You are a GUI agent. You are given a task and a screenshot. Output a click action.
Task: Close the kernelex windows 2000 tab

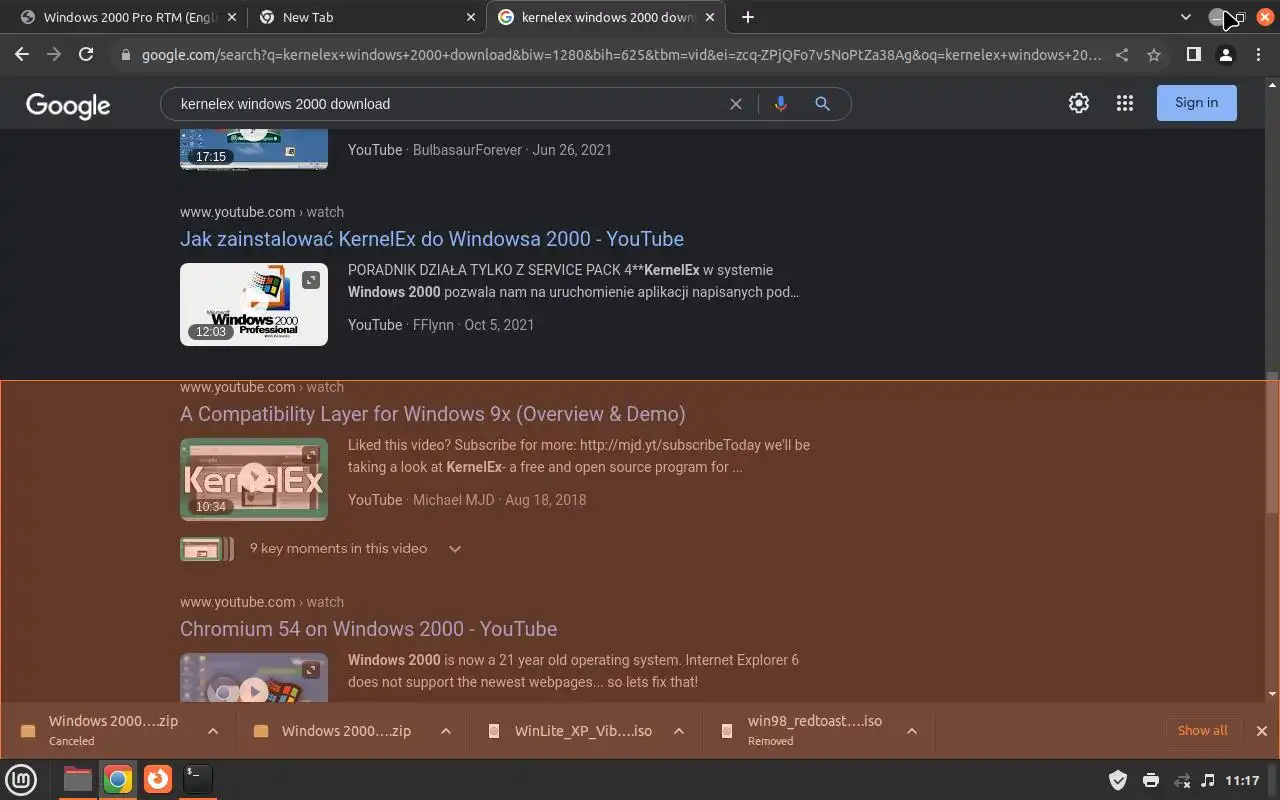[710, 17]
